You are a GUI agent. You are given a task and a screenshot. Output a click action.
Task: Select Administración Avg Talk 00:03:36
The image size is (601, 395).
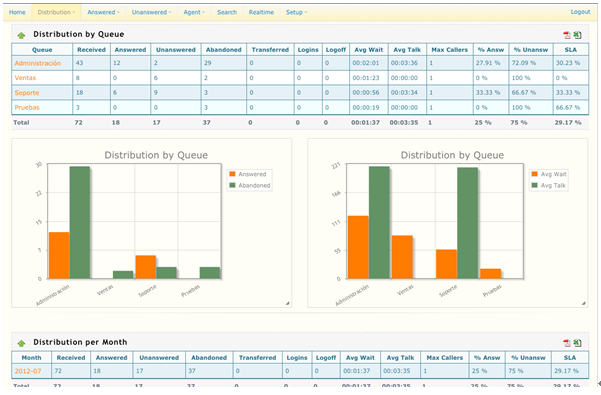tap(404, 63)
